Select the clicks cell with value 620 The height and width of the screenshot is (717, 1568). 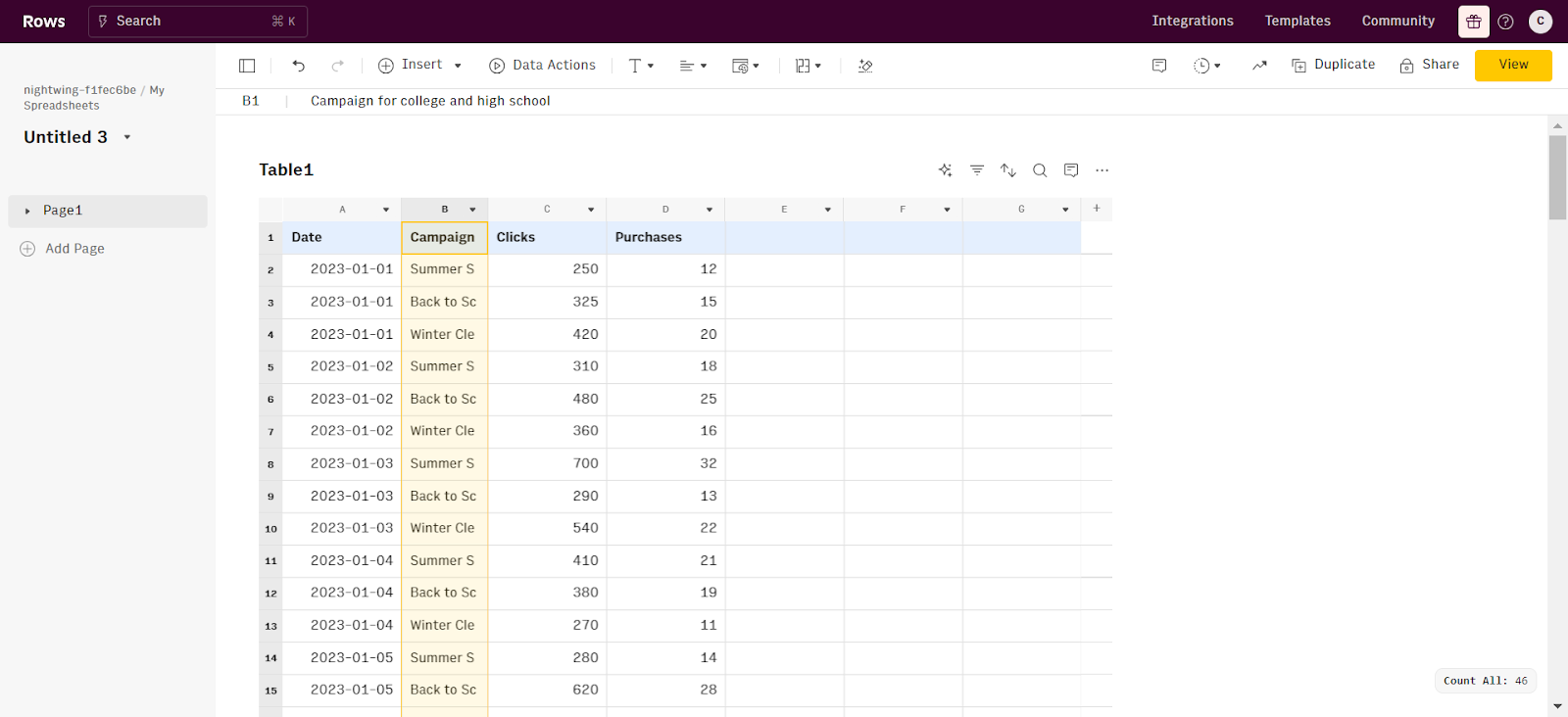pyautogui.click(x=547, y=690)
